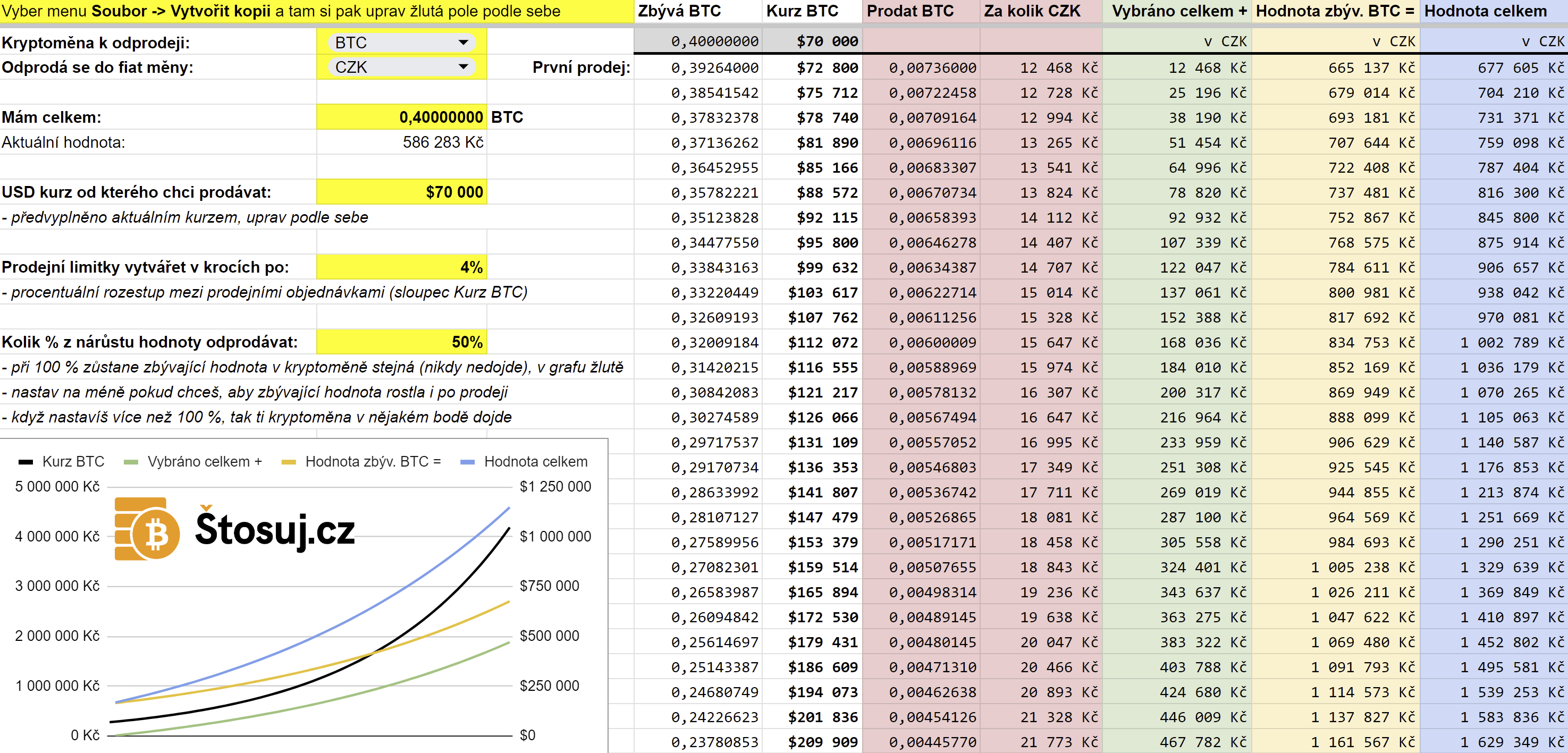Click the Prodat BTC column header

(910, 11)
